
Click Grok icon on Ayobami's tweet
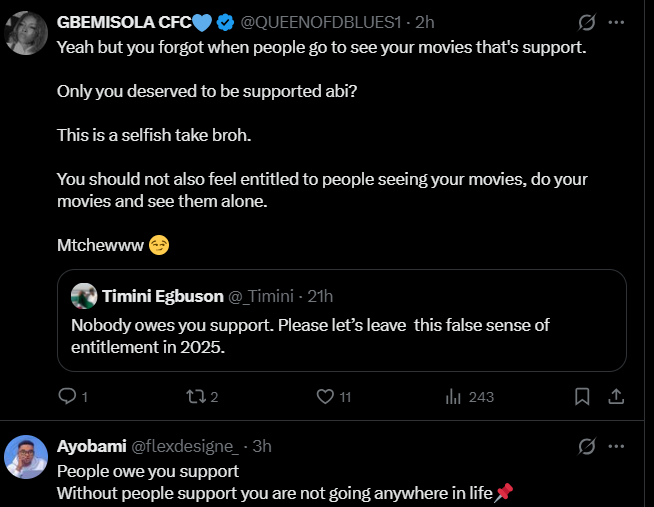(588, 446)
